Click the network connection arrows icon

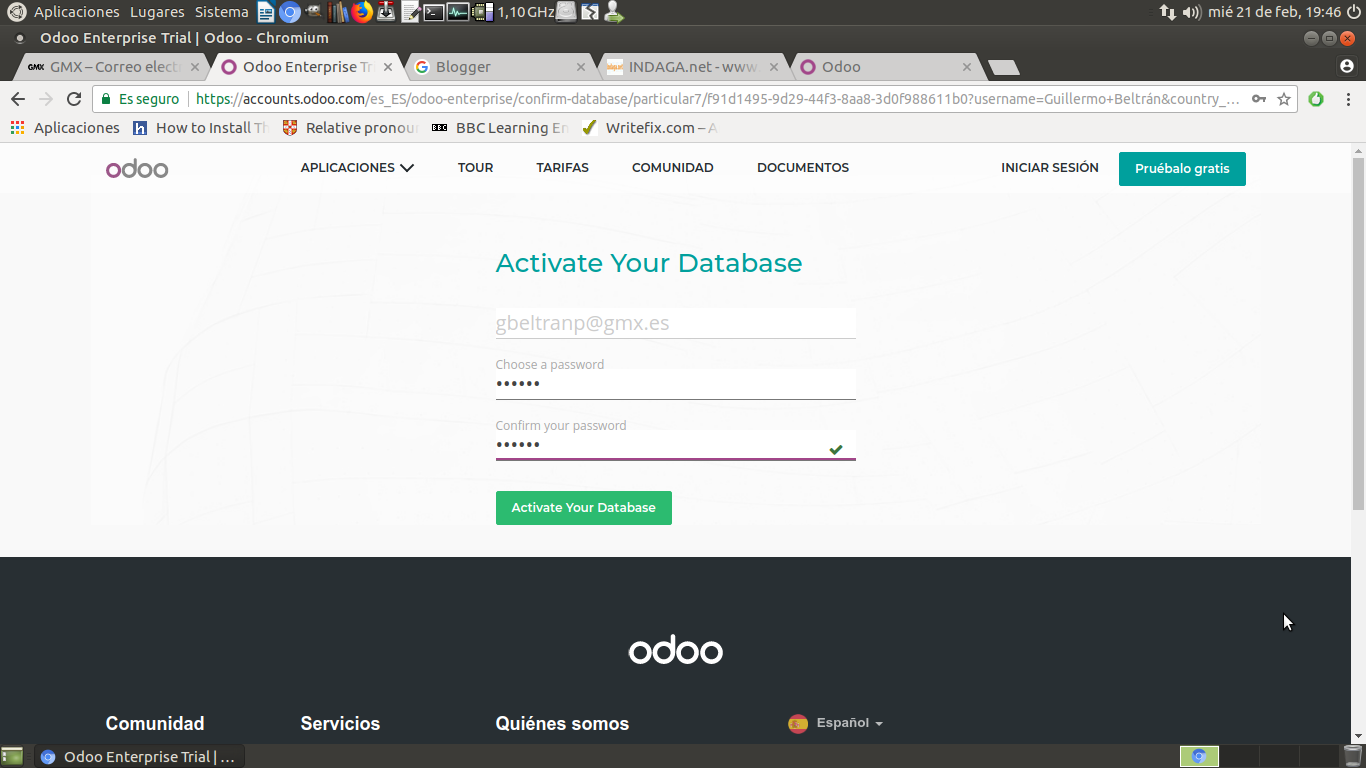1167,12
